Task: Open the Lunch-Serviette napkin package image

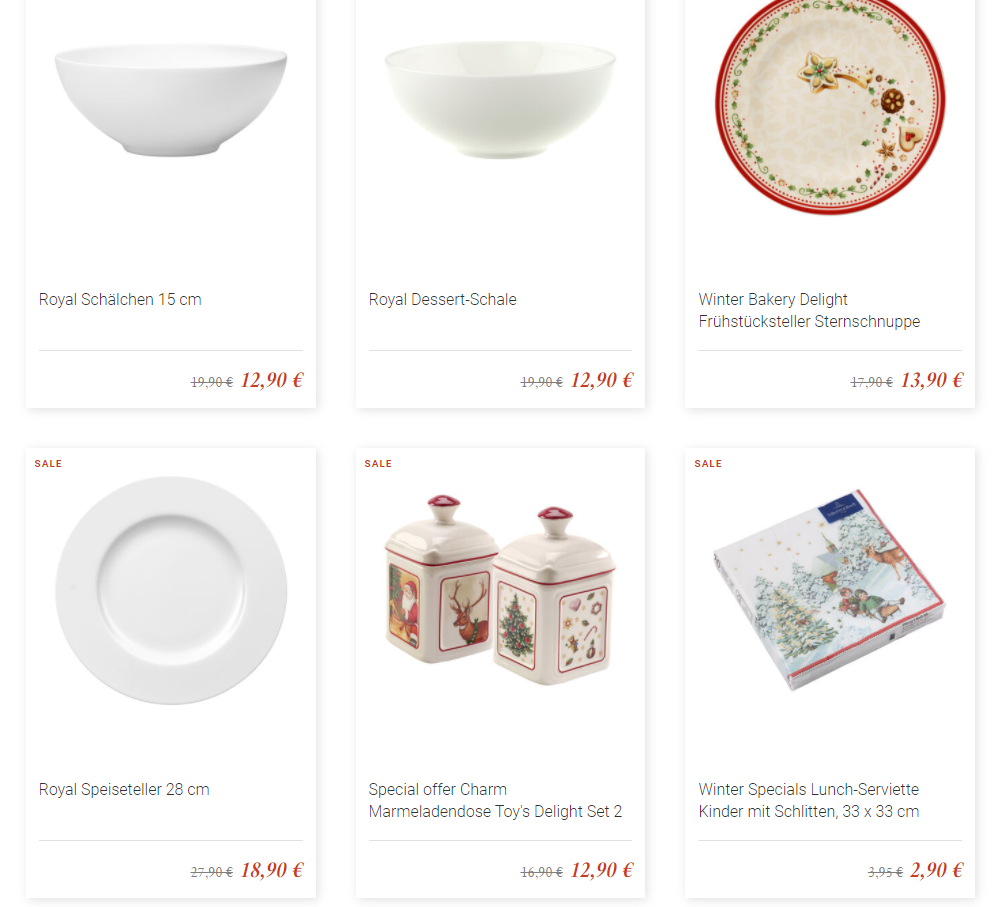Action: pyautogui.click(x=830, y=590)
